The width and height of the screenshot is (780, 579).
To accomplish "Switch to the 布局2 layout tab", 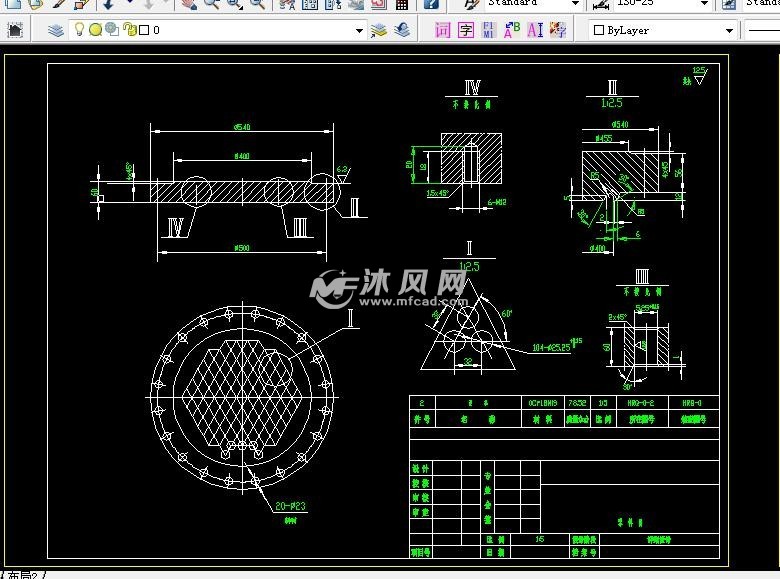I will click(22, 575).
